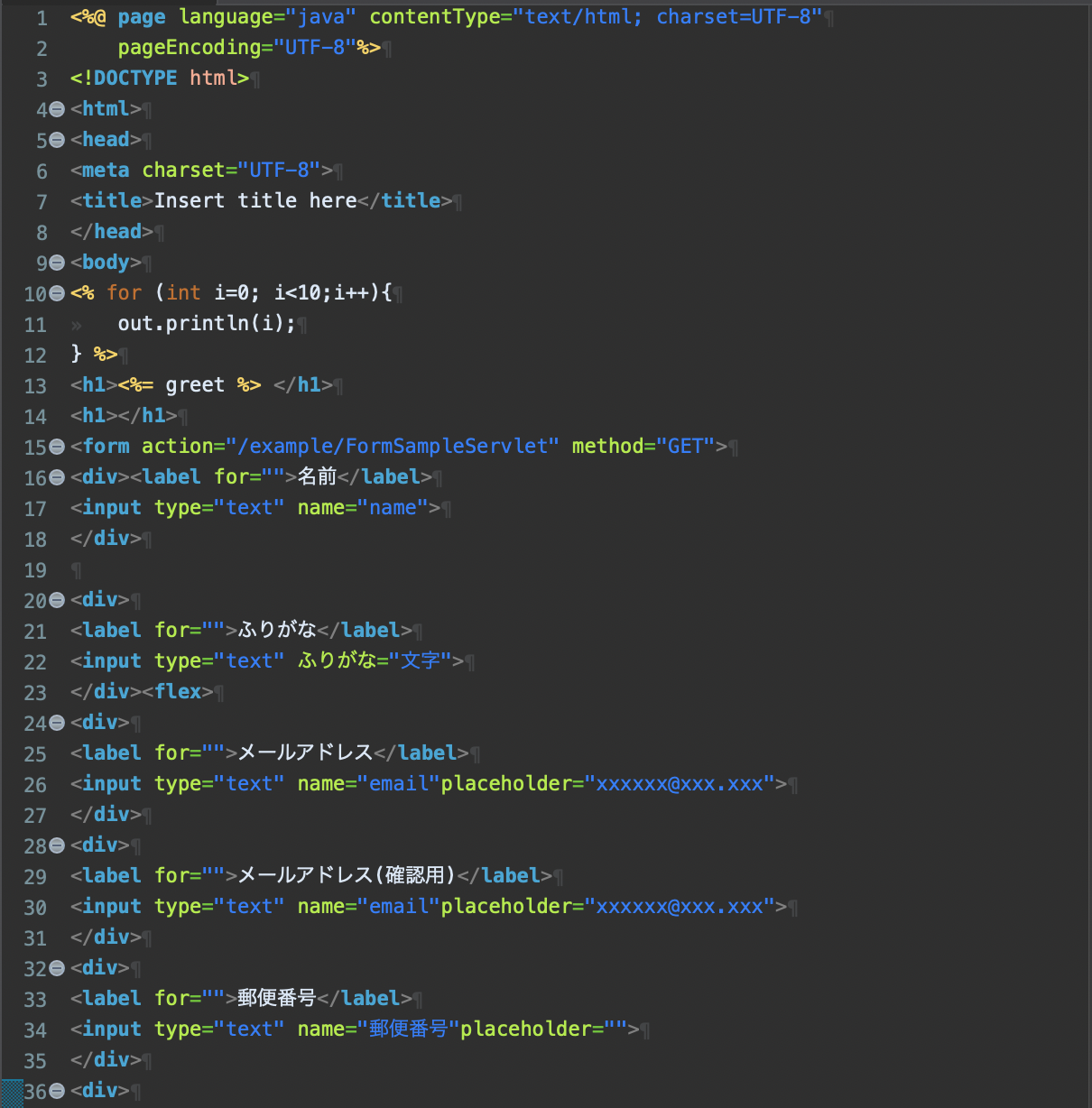Click the 郵便番号 name attribute value on line 34
Screen dimensions: 1092x1108
(408, 1029)
